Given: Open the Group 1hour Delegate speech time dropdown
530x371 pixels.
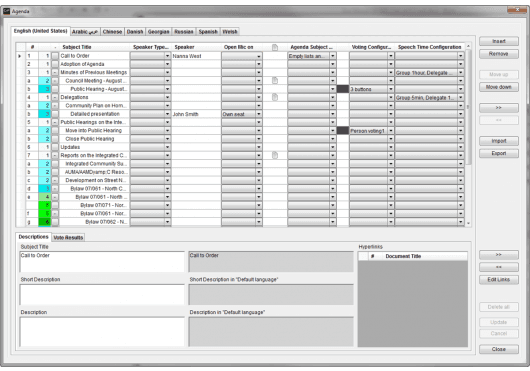Looking at the screenshot, I should (461, 72).
